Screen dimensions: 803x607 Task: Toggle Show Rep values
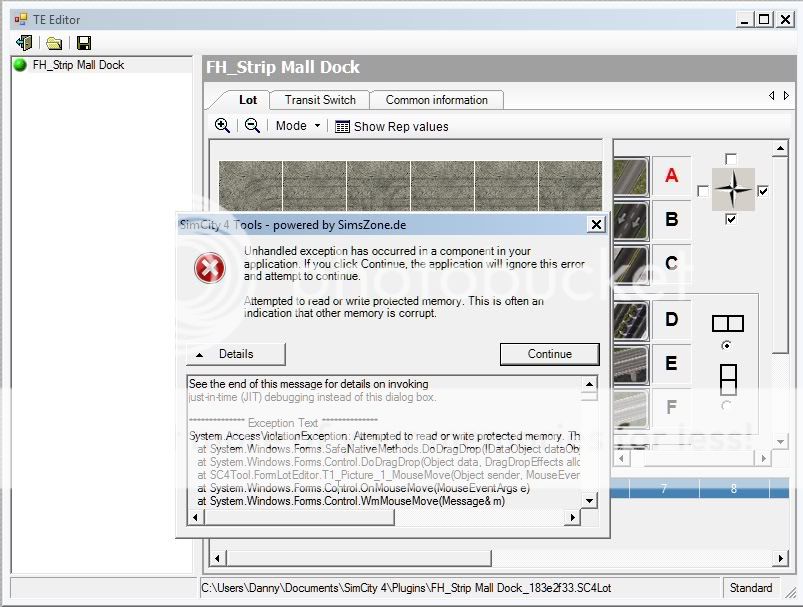tap(391, 126)
